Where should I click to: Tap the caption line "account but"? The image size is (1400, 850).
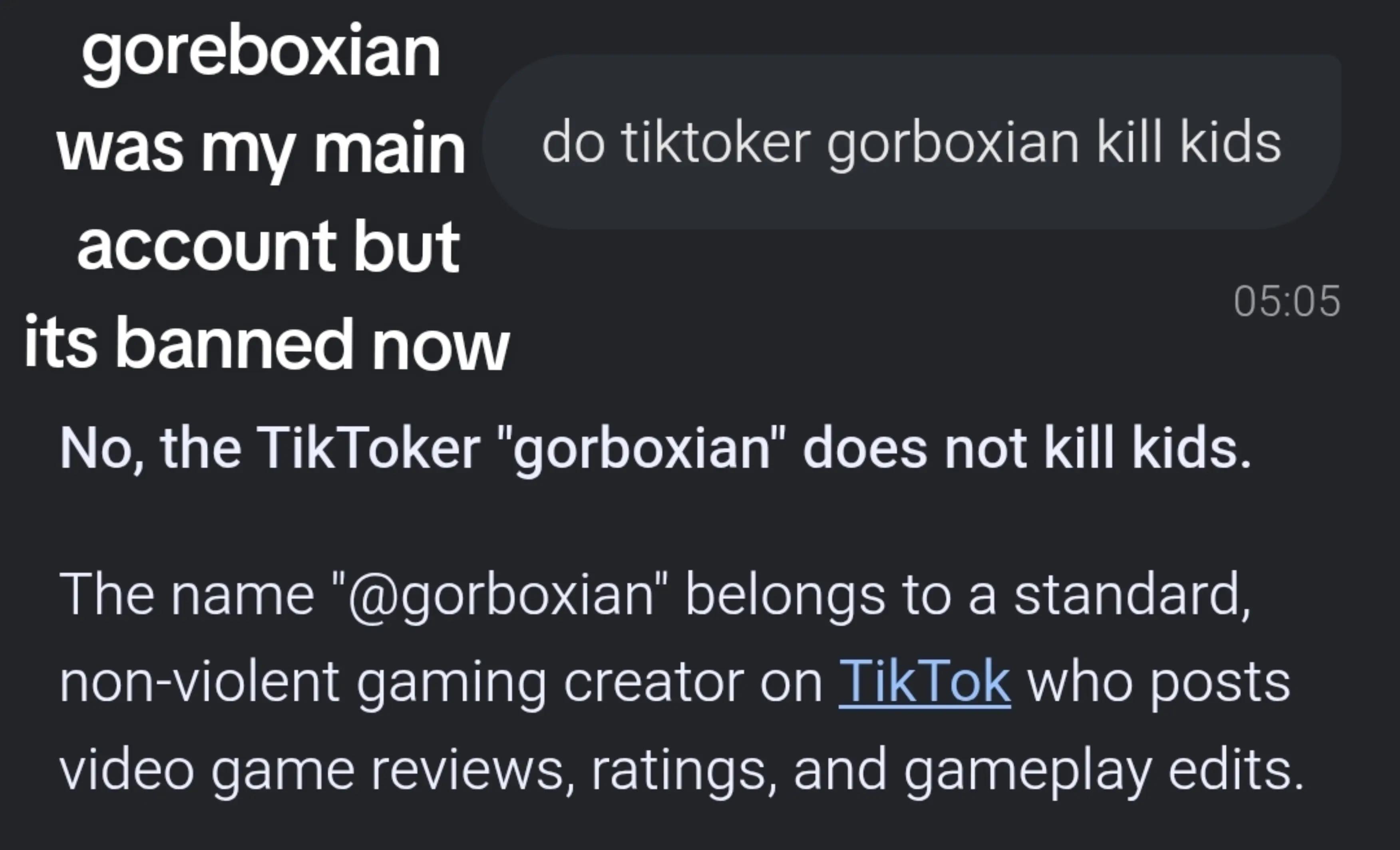point(268,246)
